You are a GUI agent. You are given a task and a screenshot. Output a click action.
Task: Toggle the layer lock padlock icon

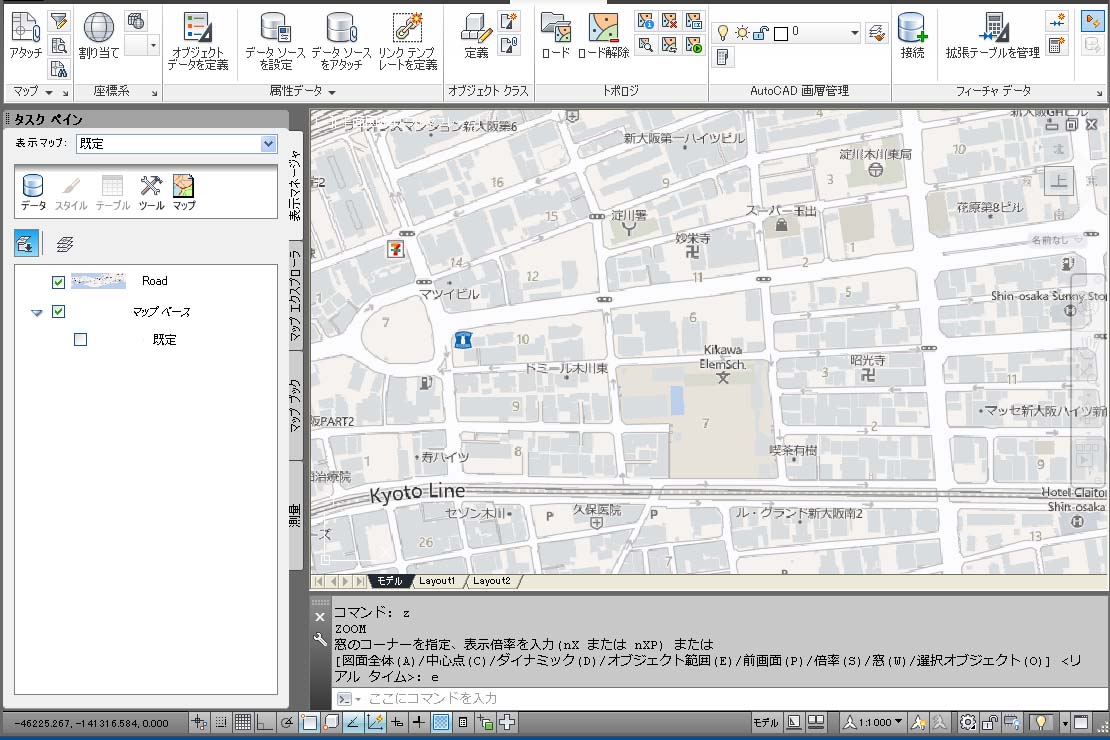761,33
